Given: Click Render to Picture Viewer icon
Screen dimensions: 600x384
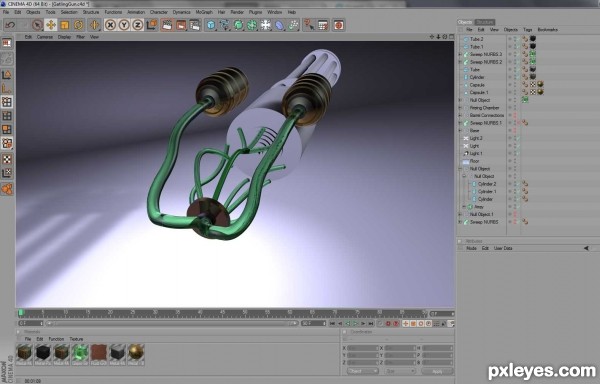Looking at the screenshot, I should (181, 25).
